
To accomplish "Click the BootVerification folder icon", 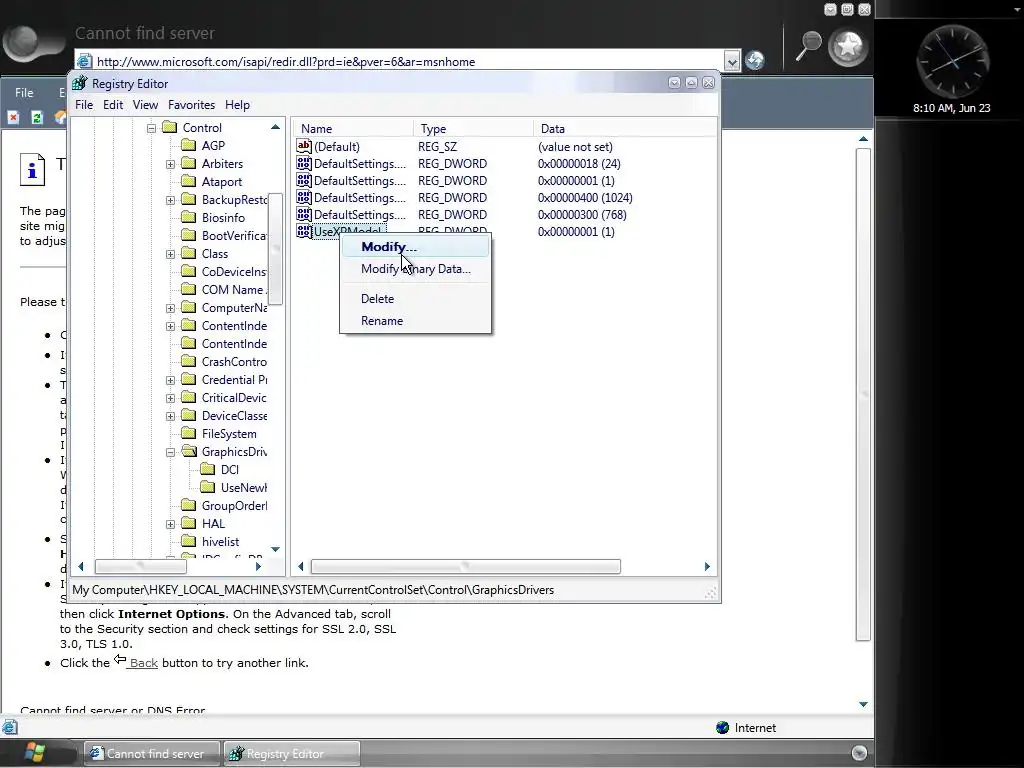I will 189,235.
